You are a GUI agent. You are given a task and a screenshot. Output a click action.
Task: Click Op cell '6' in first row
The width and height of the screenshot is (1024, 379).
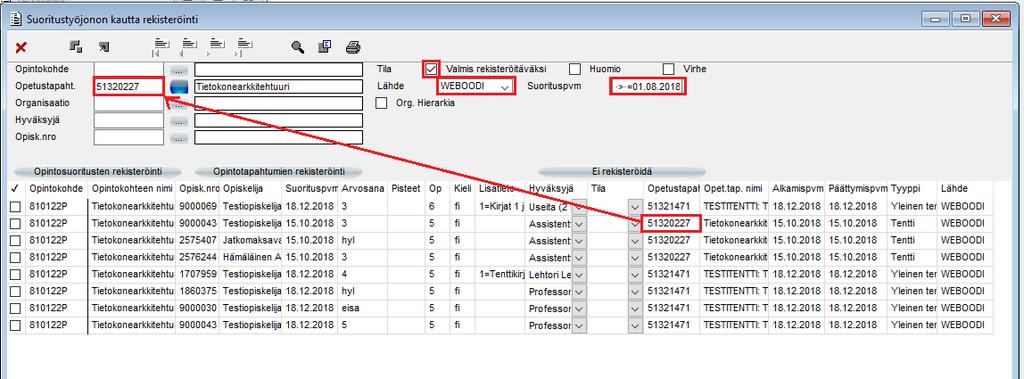click(x=438, y=206)
